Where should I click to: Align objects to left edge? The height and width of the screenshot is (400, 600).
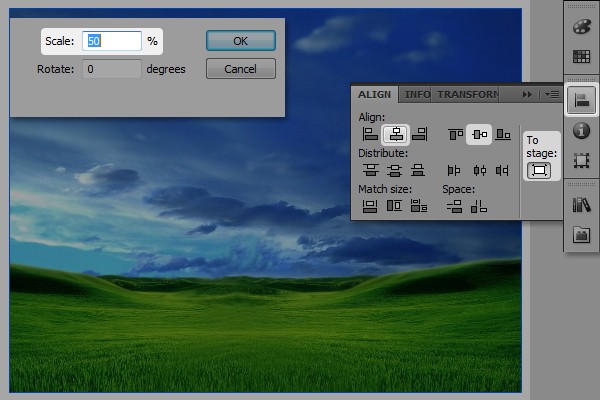(x=370, y=134)
